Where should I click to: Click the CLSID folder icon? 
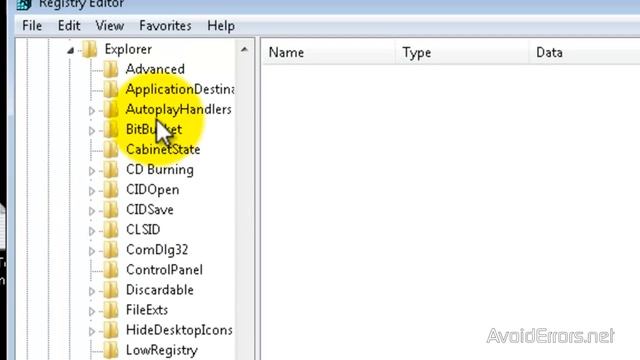(111, 229)
